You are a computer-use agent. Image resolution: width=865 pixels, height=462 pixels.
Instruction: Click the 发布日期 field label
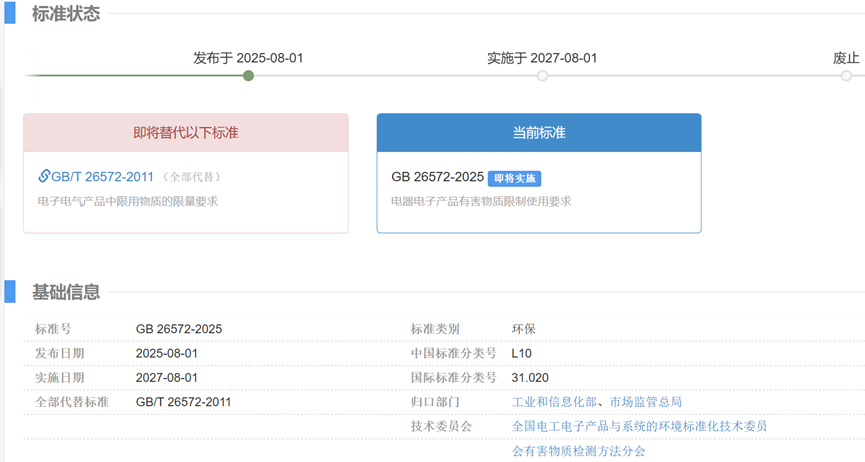(x=59, y=353)
